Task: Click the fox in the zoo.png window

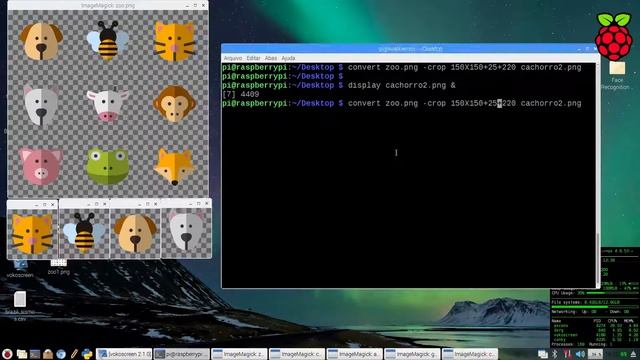Action: coord(174,167)
